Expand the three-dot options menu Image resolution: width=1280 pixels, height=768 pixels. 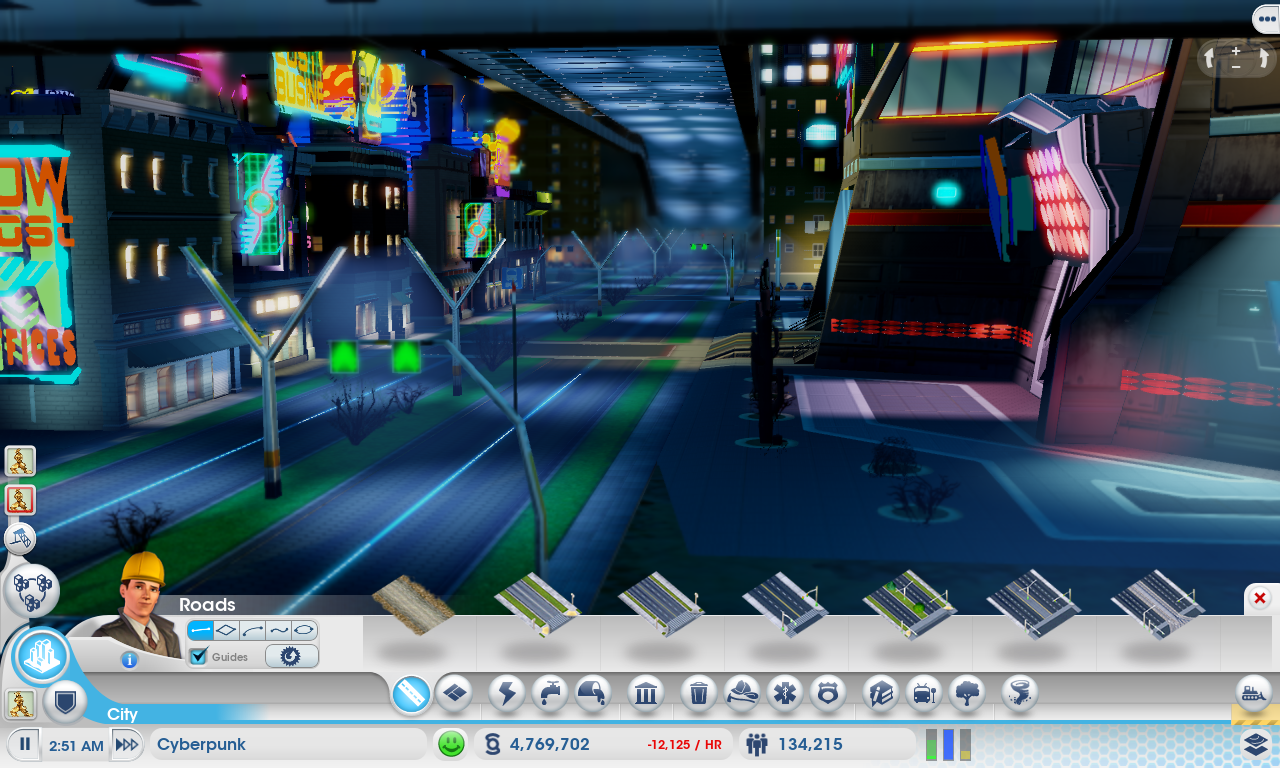[1266, 19]
